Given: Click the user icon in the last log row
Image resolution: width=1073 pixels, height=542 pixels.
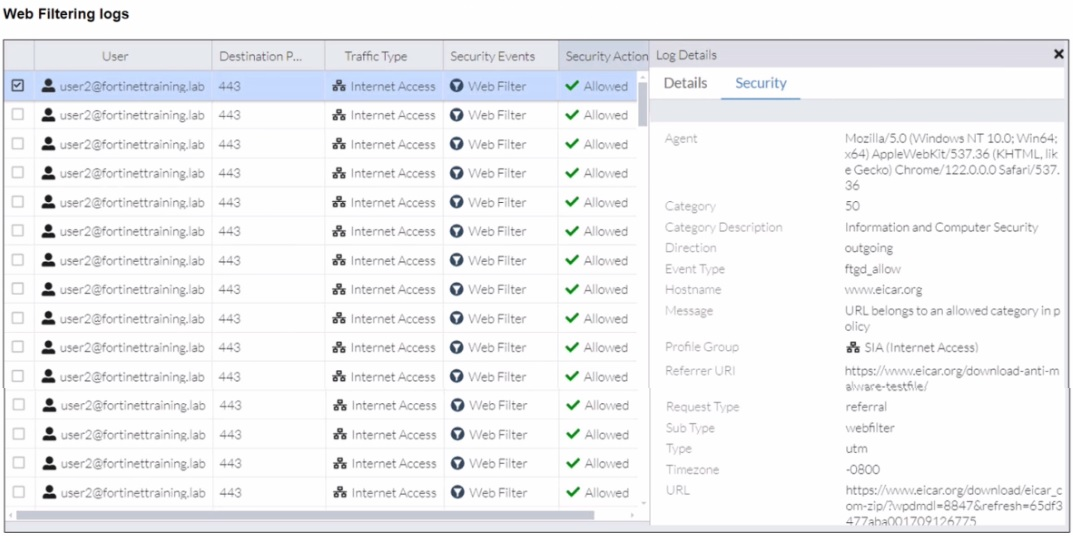Looking at the screenshot, I should [x=48, y=492].
